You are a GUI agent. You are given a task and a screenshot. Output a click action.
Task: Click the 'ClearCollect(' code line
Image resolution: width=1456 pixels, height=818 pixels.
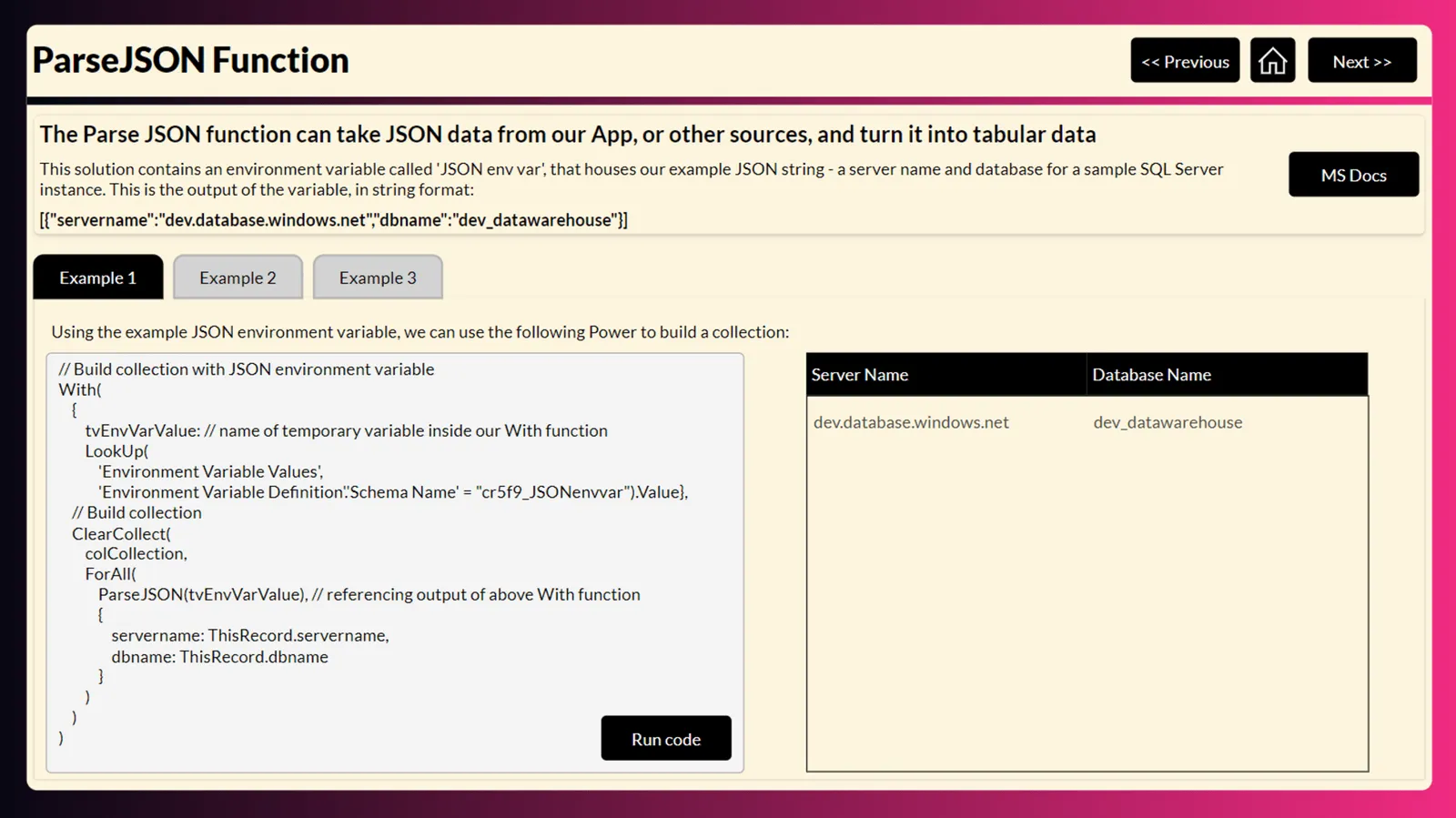121,533
